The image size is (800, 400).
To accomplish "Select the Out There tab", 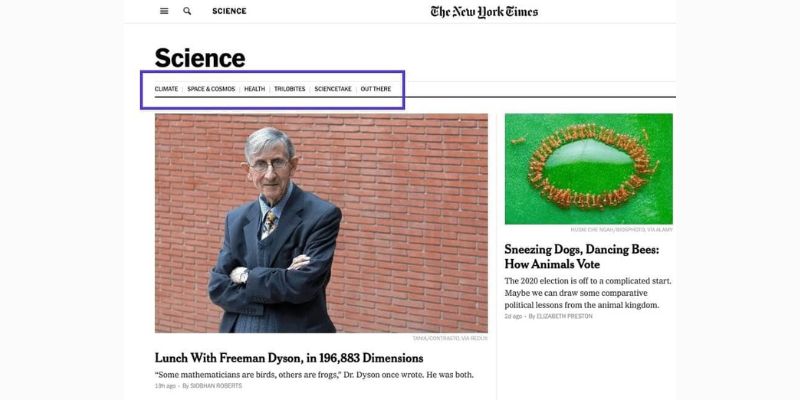I will (376, 89).
